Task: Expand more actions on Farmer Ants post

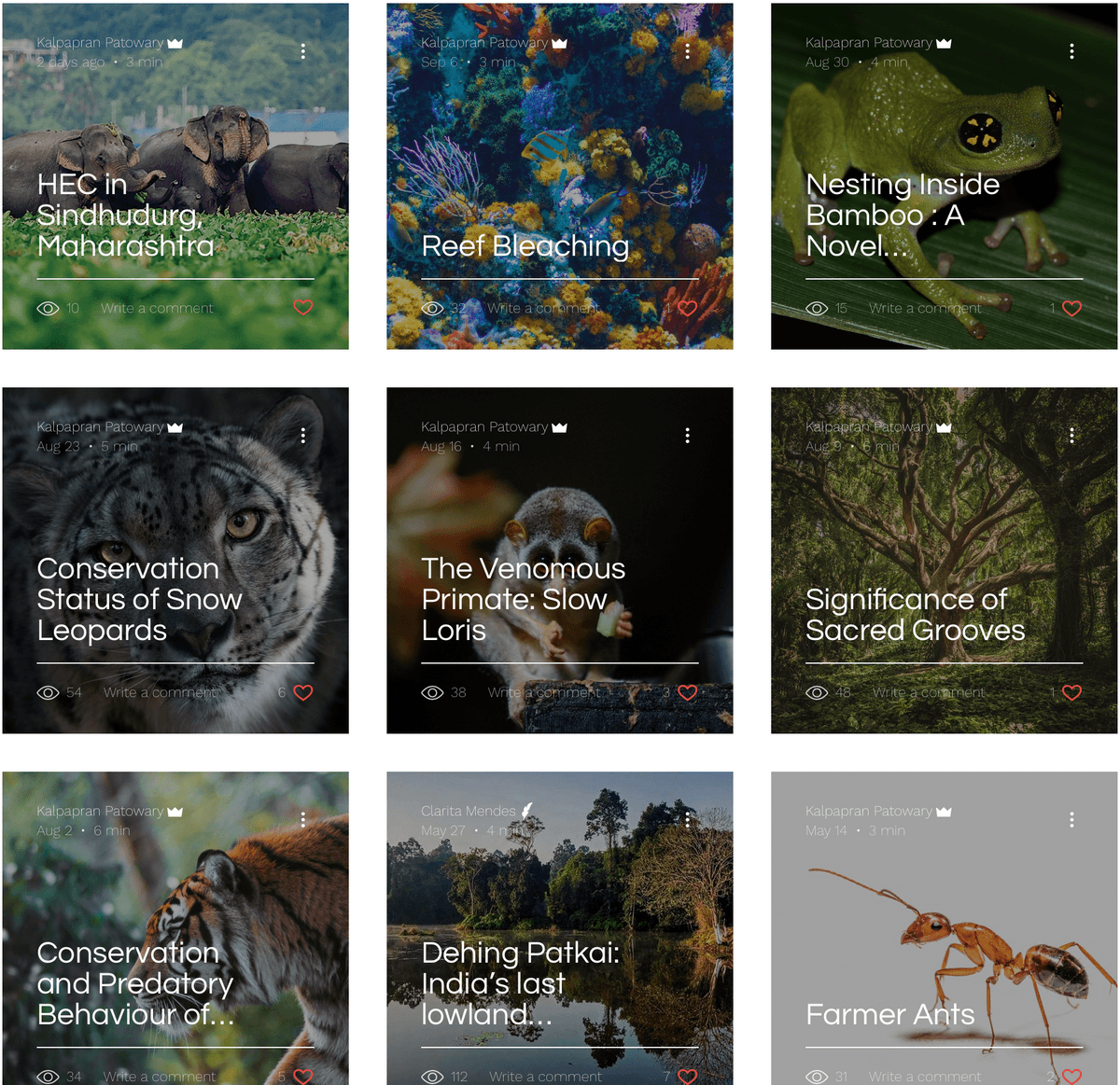Action: pyautogui.click(x=1072, y=820)
